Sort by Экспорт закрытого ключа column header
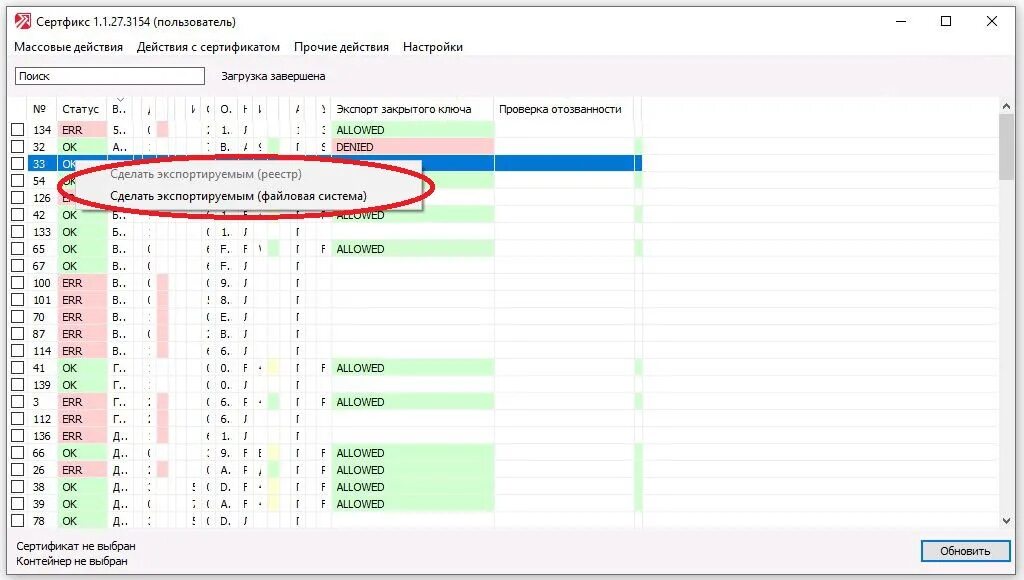 click(x=412, y=109)
